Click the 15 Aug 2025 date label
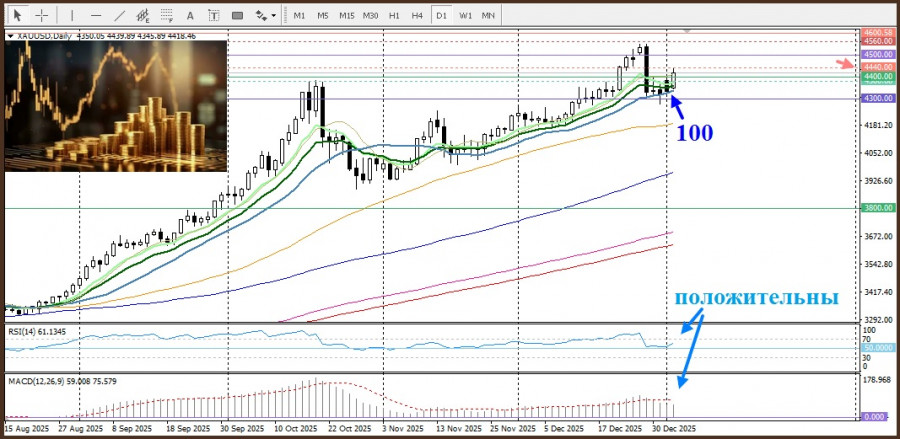The image size is (900, 439). click(27, 429)
